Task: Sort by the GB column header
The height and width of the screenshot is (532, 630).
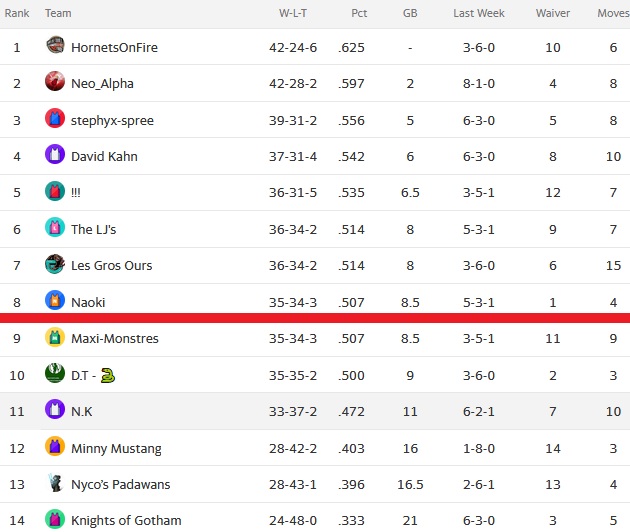Action: click(x=410, y=13)
